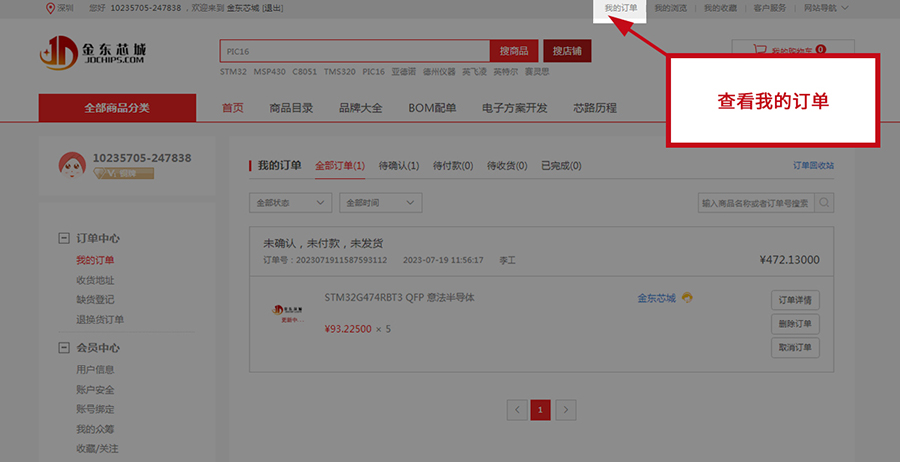Image resolution: width=900 pixels, height=462 pixels.
Task: Collapse the 订单中心 sidebar section
Action: [64, 239]
